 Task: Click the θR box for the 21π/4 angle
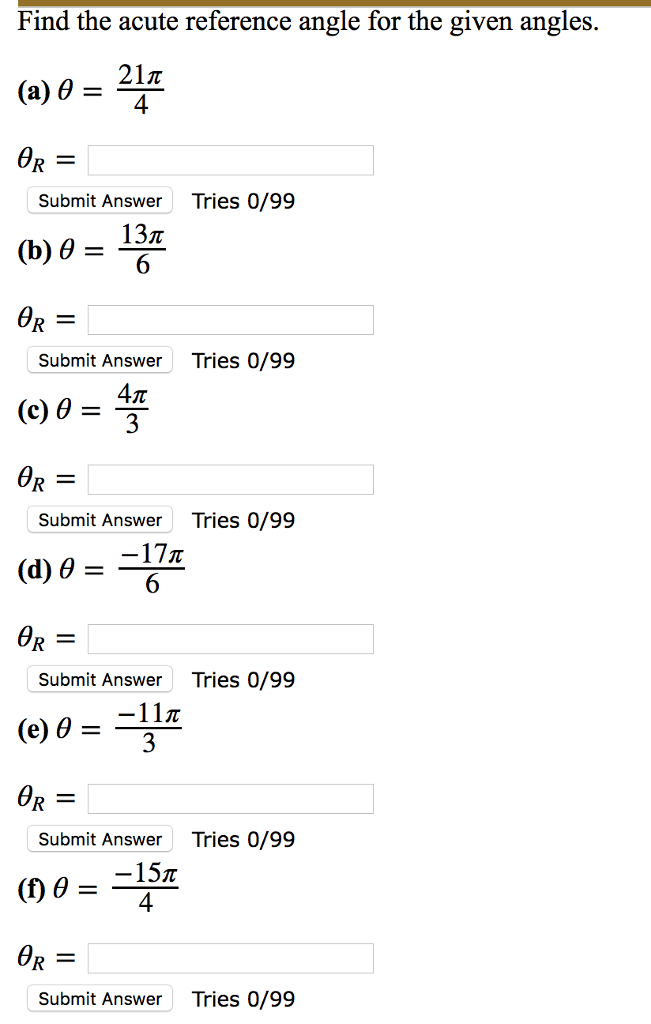230,159
